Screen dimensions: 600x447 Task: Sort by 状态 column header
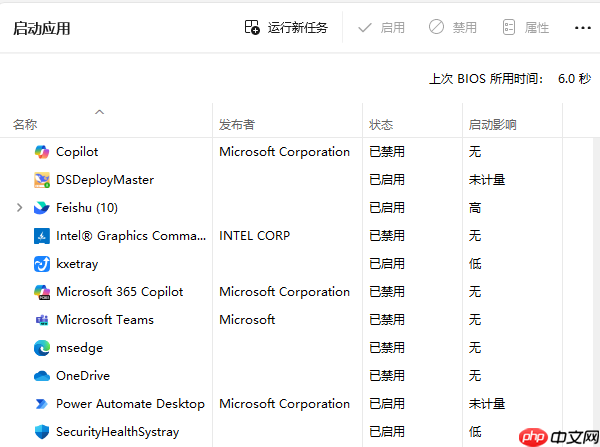click(381, 125)
